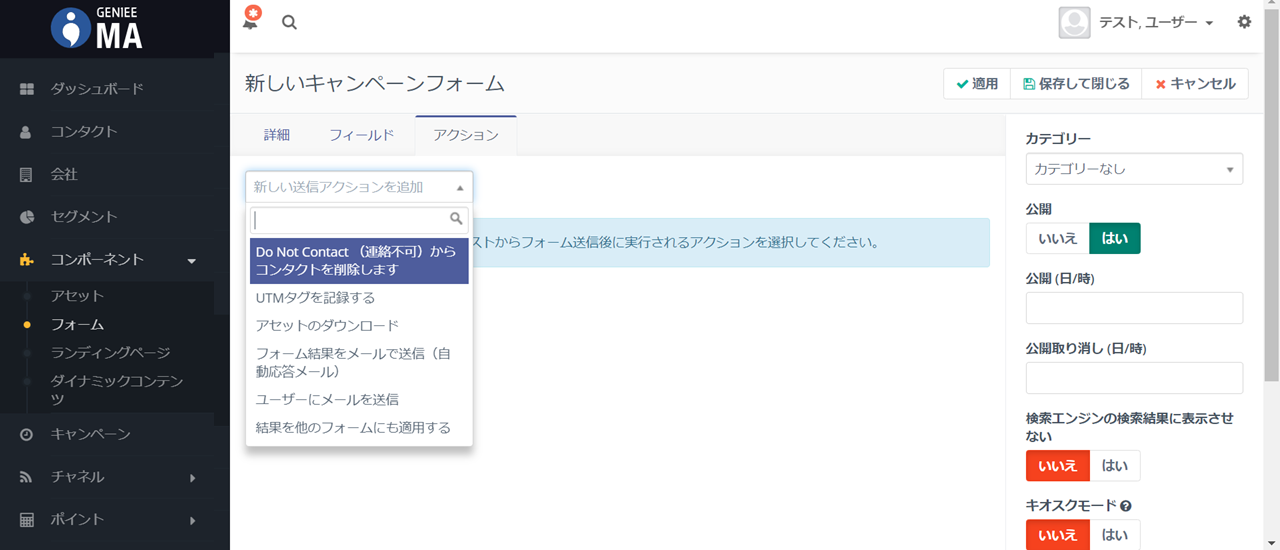1280x550 pixels.
Task: Click the campaign clock icon in sidebar
Action: [27, 435]
